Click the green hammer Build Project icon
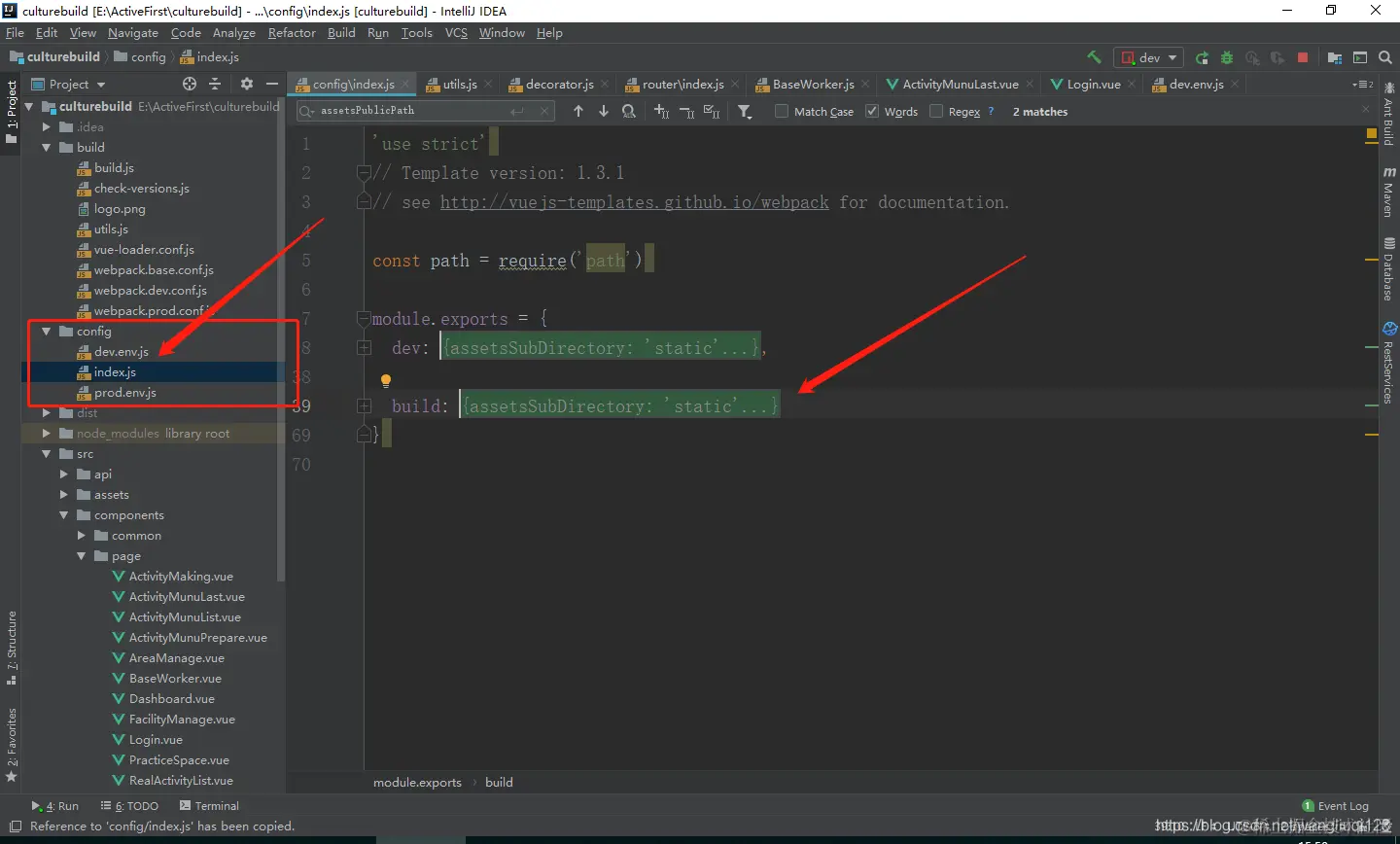Image resolution: width=1400 pixels, height=844 pixels. point(1095,57)
